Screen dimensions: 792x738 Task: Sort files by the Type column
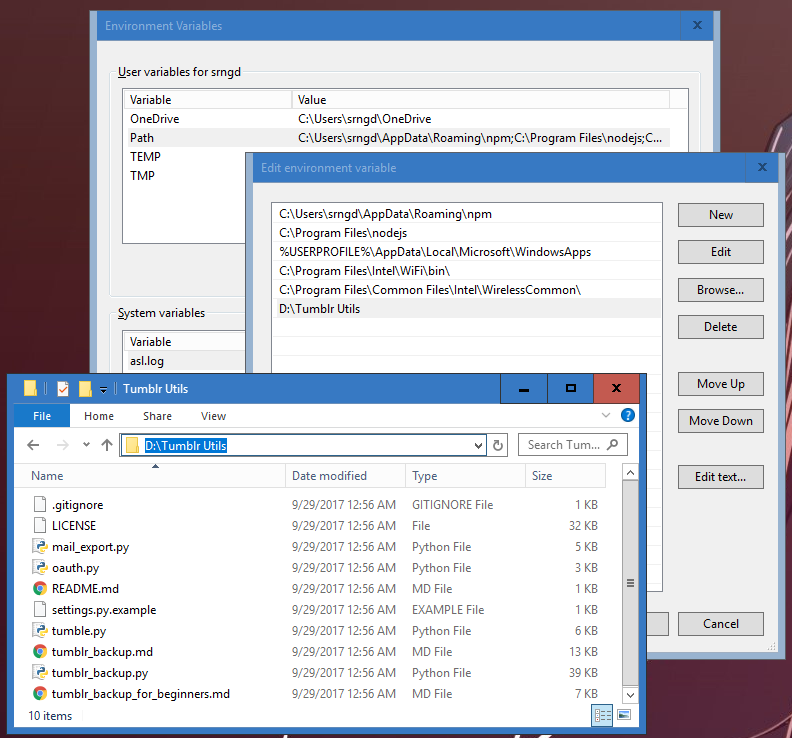[465, 476]
